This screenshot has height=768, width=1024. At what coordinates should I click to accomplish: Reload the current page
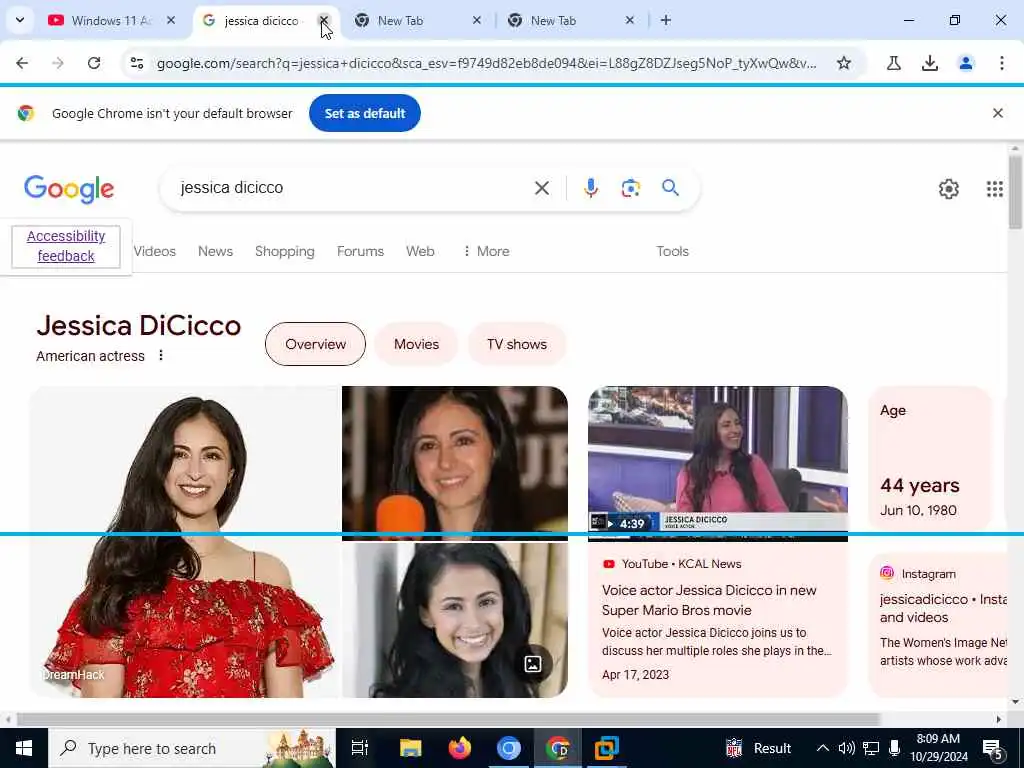point(94,63)
